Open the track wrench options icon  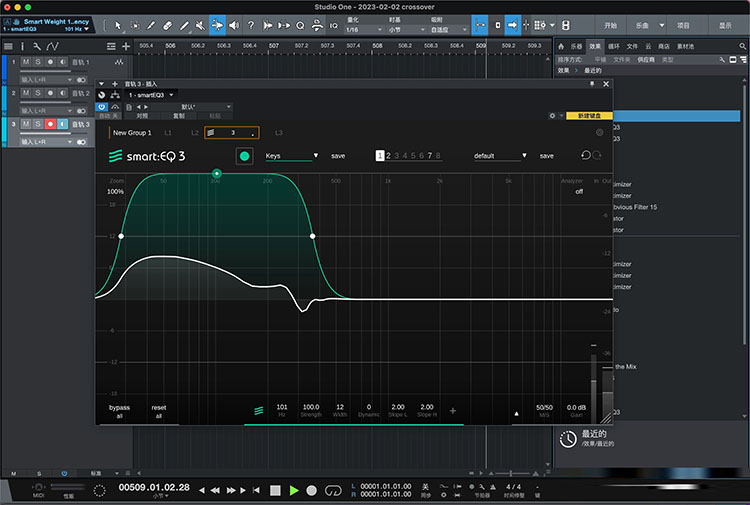pos(37,46)
